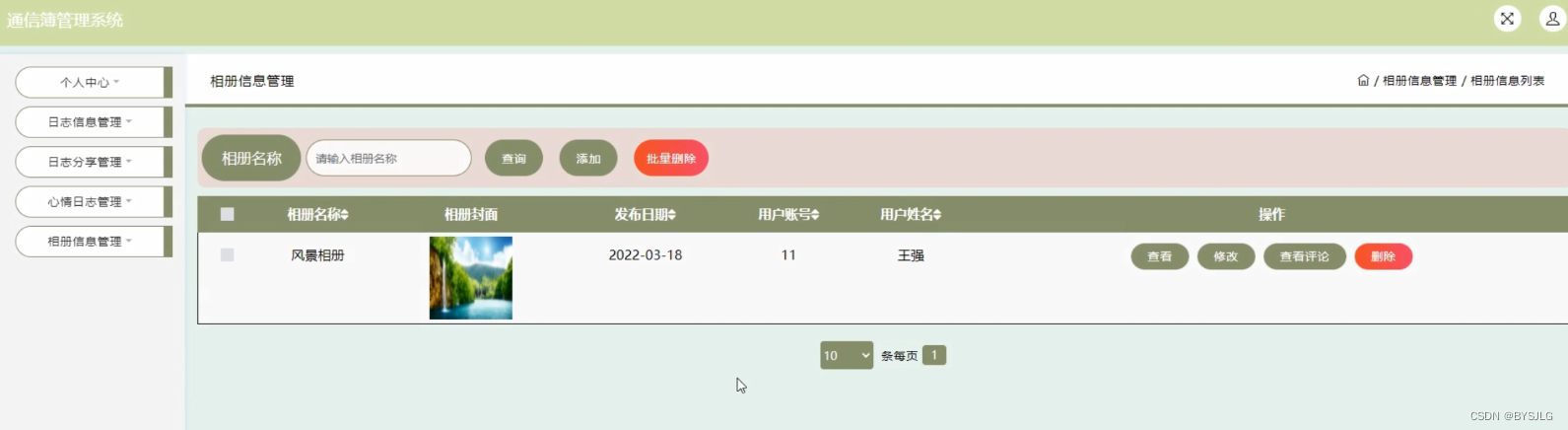The width and height of the screenshot is (1568, 430).
Task: Click the 批量删除 batch delete button
Action: [x=671, y=158]
